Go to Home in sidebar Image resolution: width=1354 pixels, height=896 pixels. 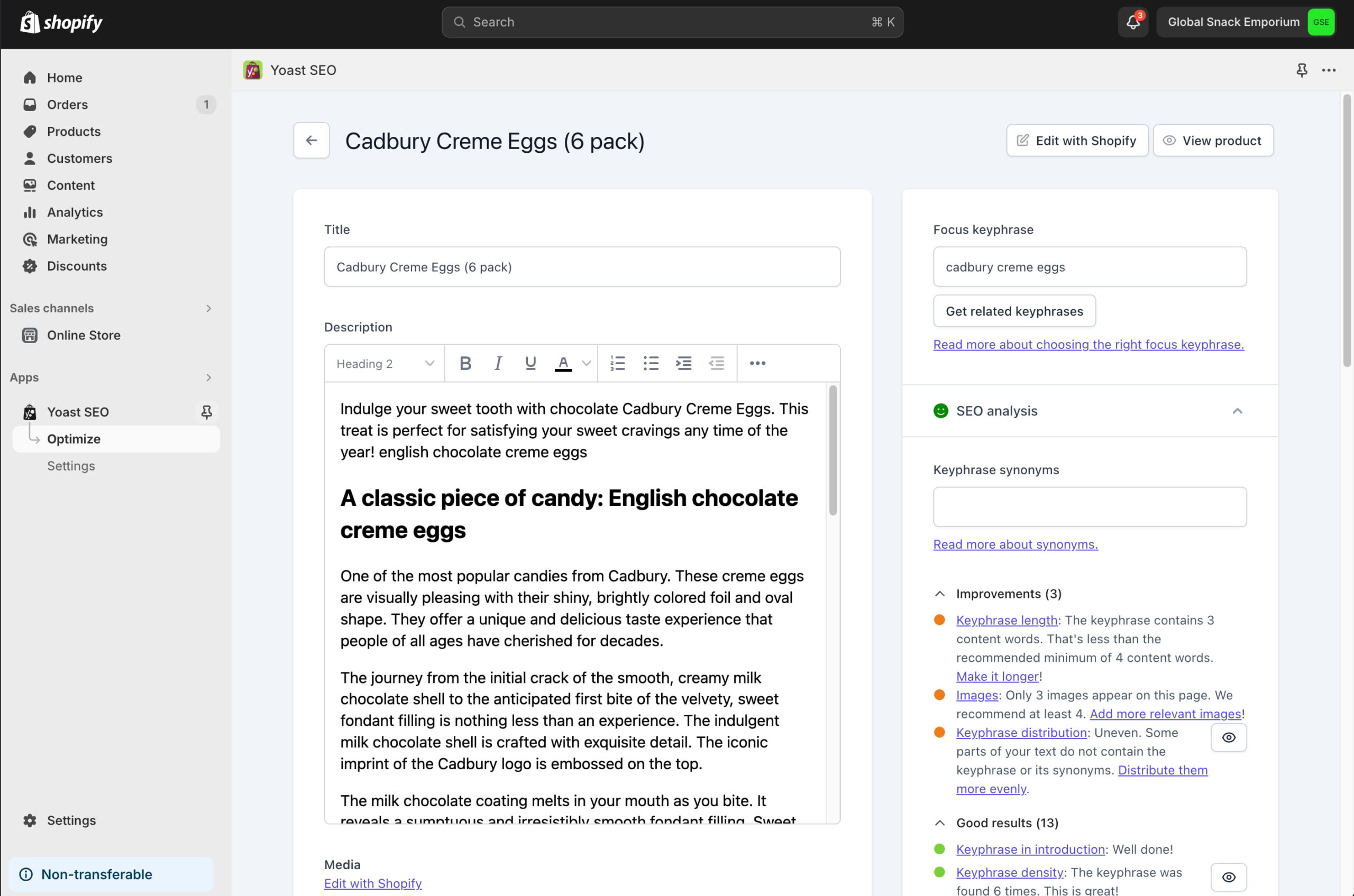pyautogui.click(x=64, y=78)
